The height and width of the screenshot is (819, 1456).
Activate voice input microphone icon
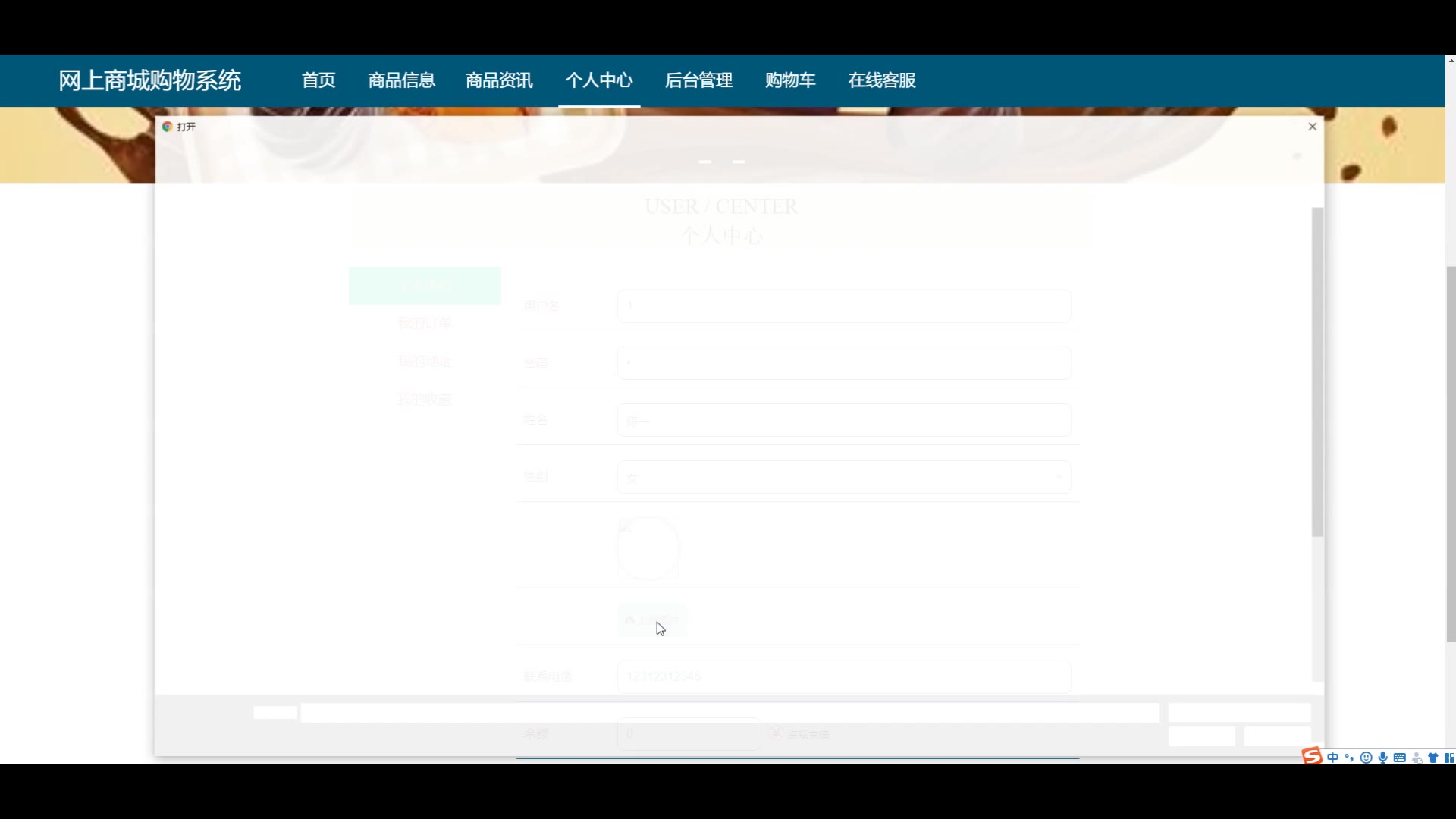click(x=1383, y=758)
